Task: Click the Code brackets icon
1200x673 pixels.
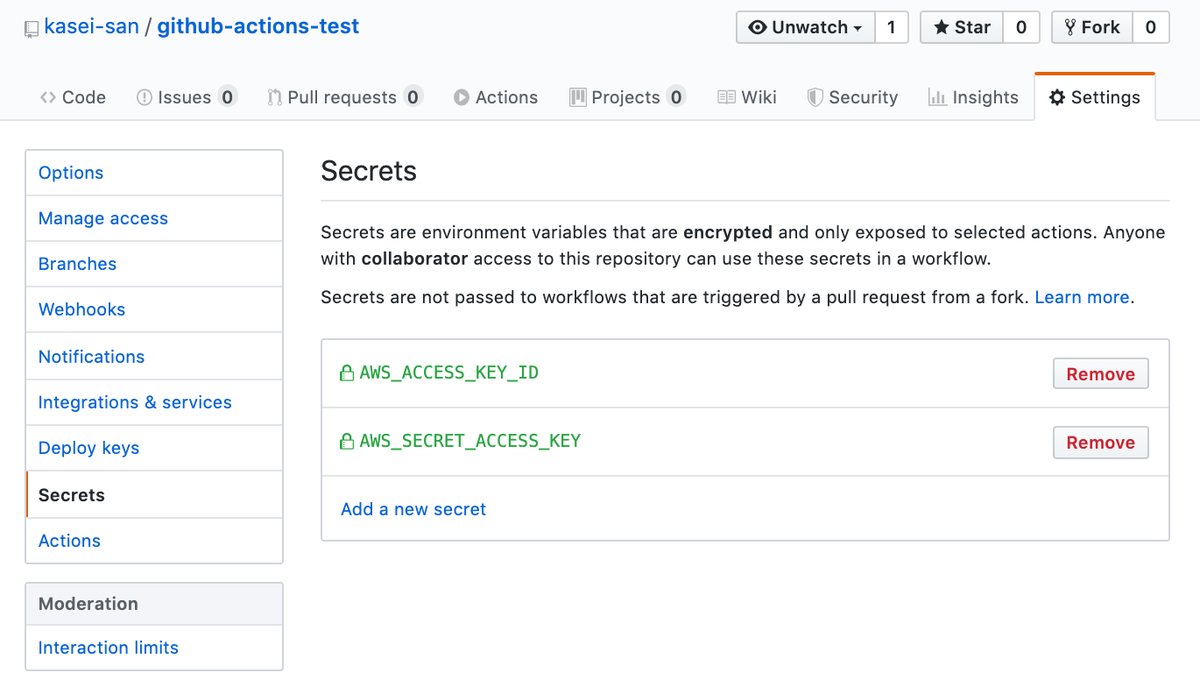Action: (47, 97)
